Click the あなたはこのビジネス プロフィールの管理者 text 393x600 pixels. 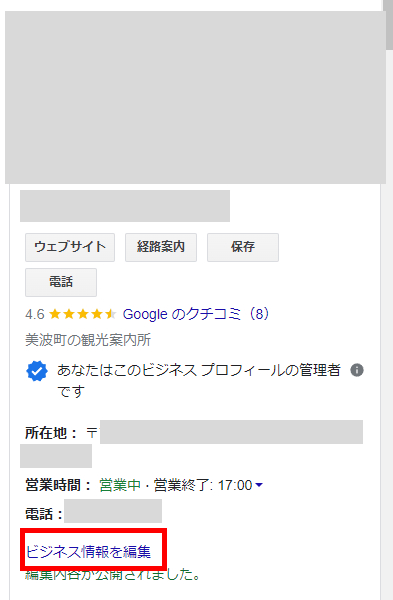tap(199, 370)
